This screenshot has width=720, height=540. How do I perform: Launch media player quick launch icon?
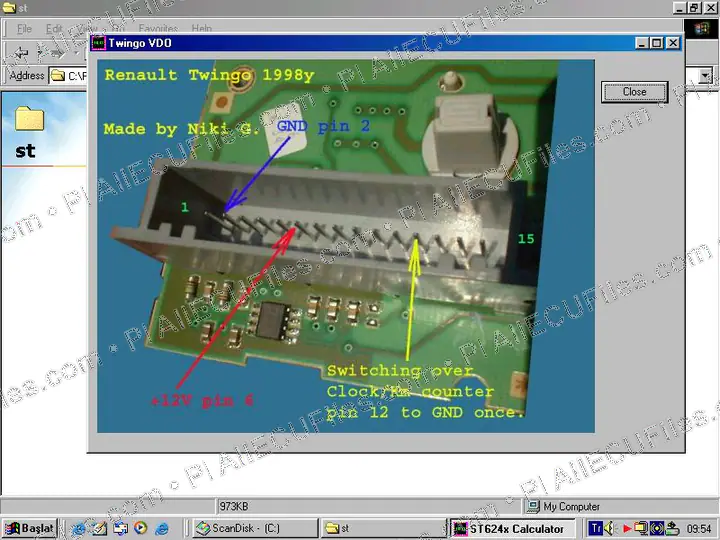pyautogui.click(x=141, y=529)
